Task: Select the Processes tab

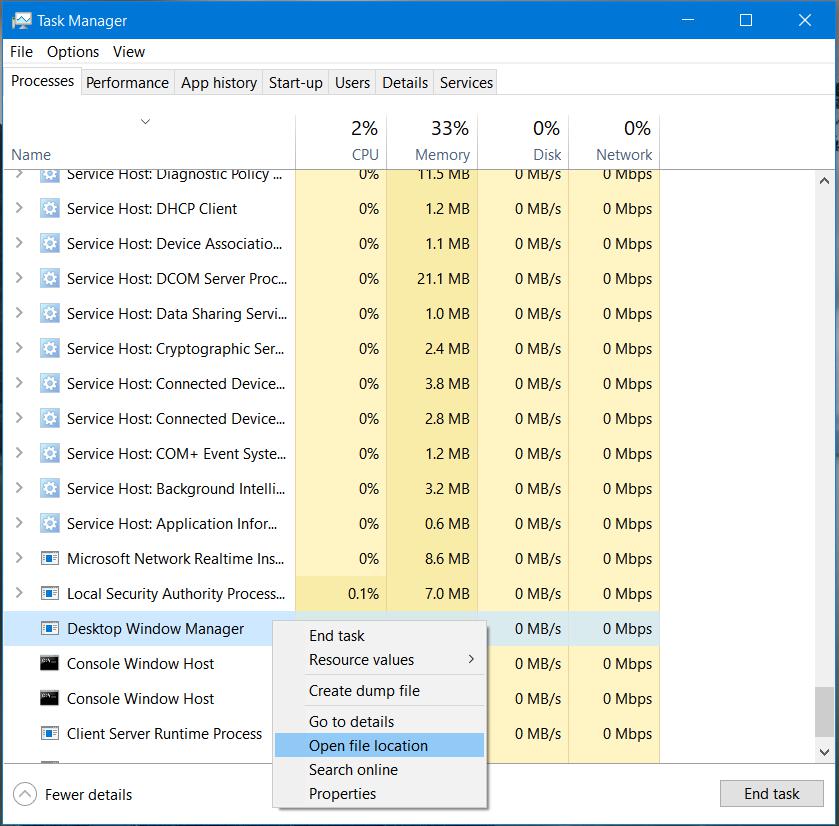Action: [x=42, y=81]
